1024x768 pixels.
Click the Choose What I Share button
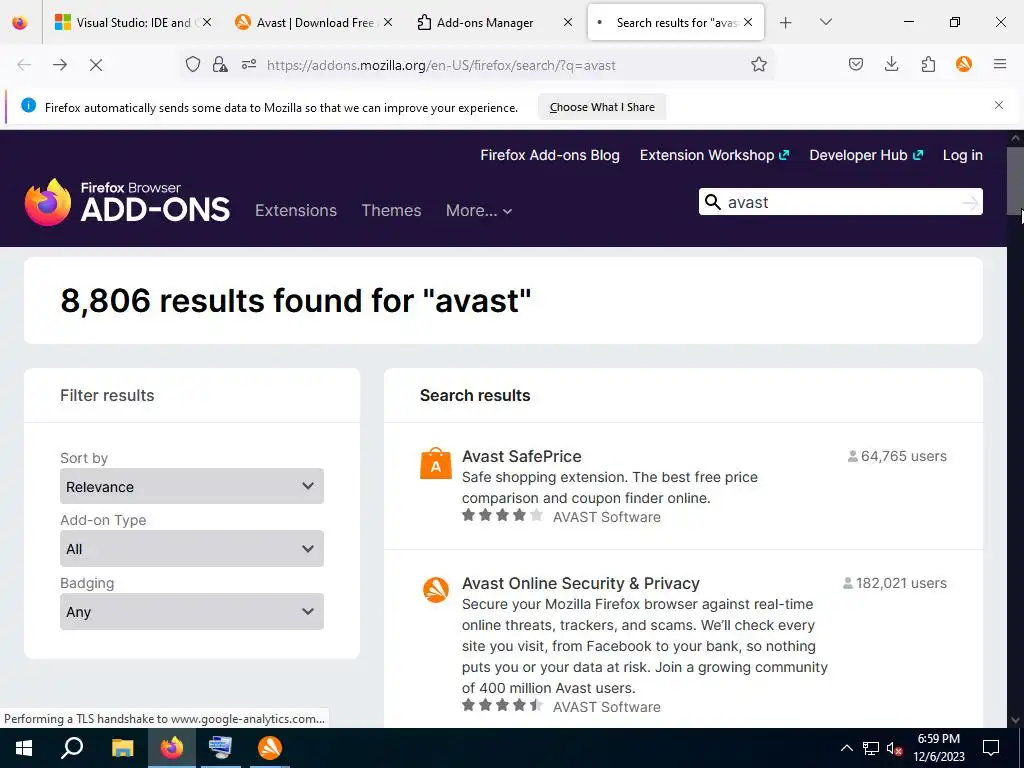[602, 107]
